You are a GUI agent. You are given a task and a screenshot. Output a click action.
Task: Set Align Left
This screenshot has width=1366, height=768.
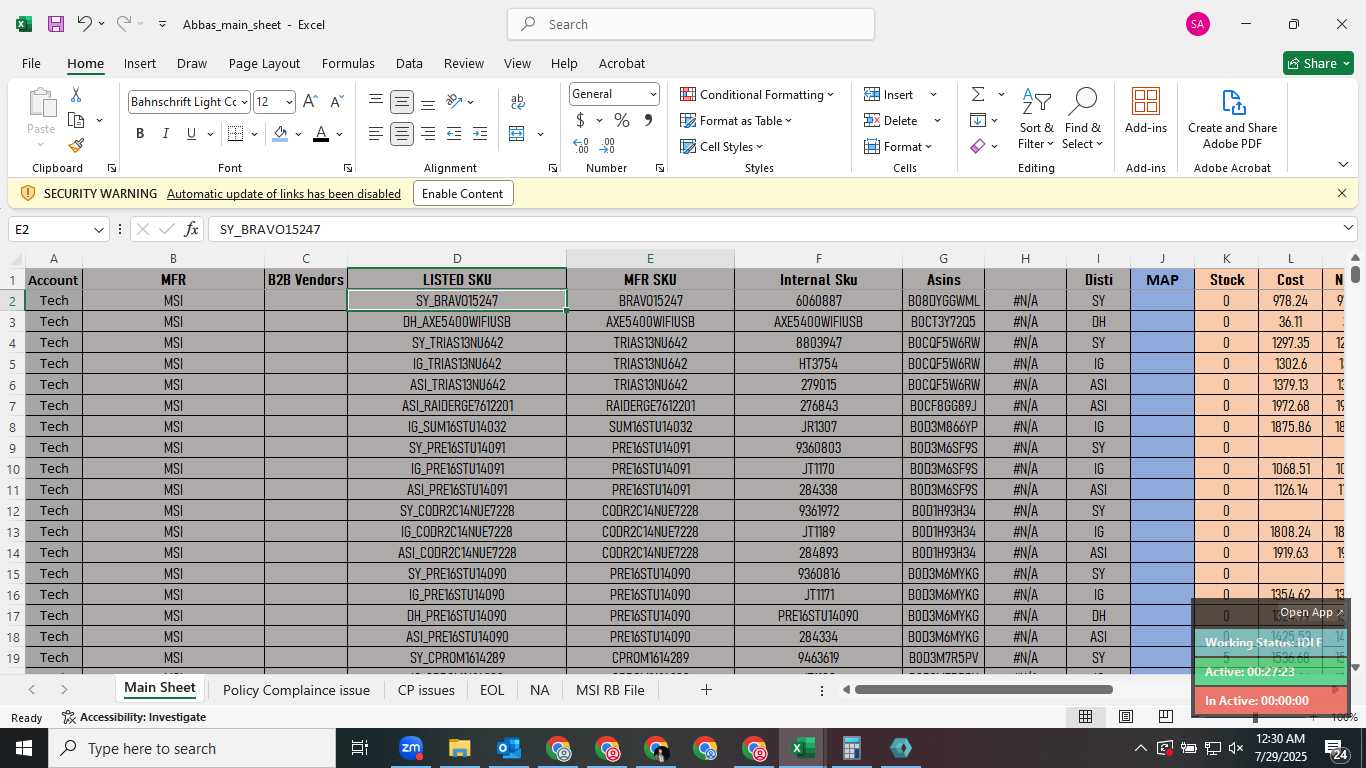pos(376,134)
